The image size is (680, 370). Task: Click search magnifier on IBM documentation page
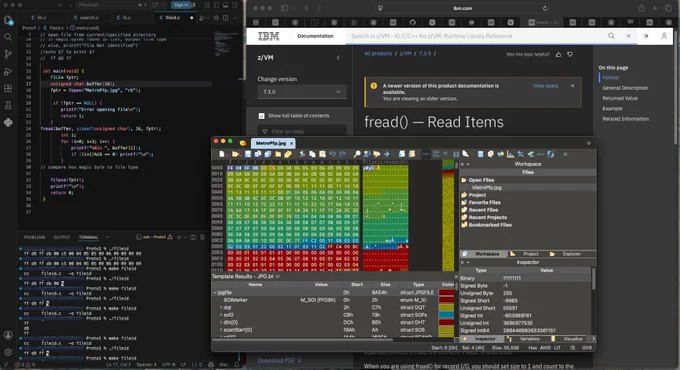(x=611, y=36)
